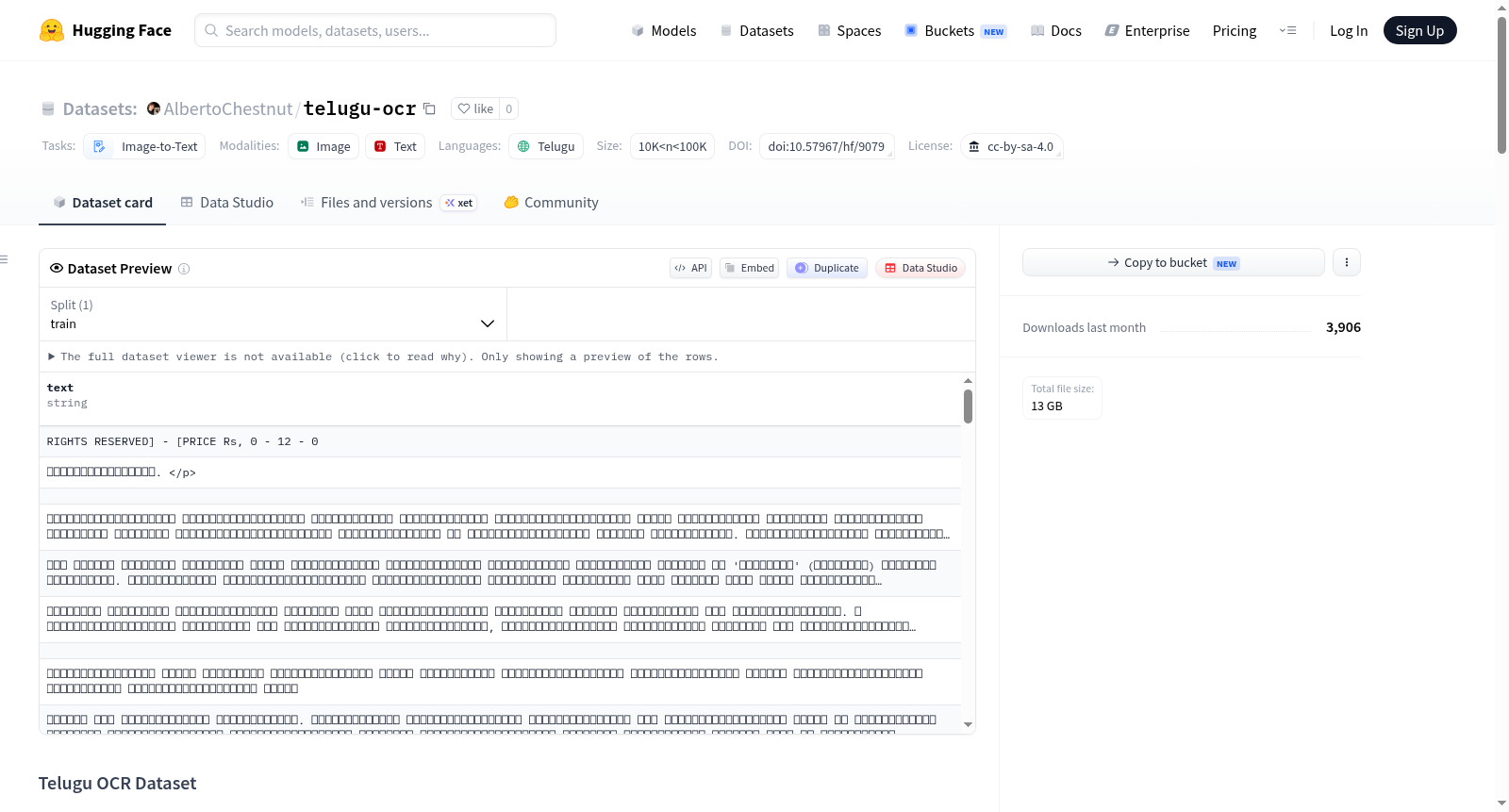1509x812 pixels.
Task: Click the three-dot options button beside Copy to bucket
Action: [1347, 262]
